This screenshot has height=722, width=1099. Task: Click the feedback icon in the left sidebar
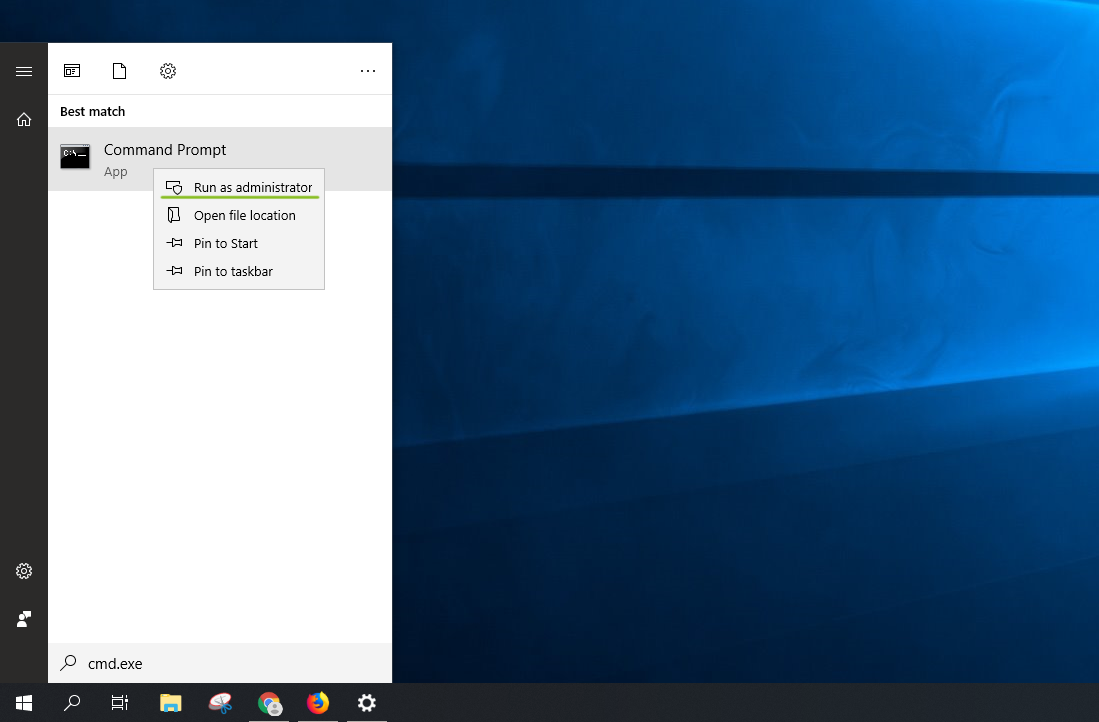point(24,619)
